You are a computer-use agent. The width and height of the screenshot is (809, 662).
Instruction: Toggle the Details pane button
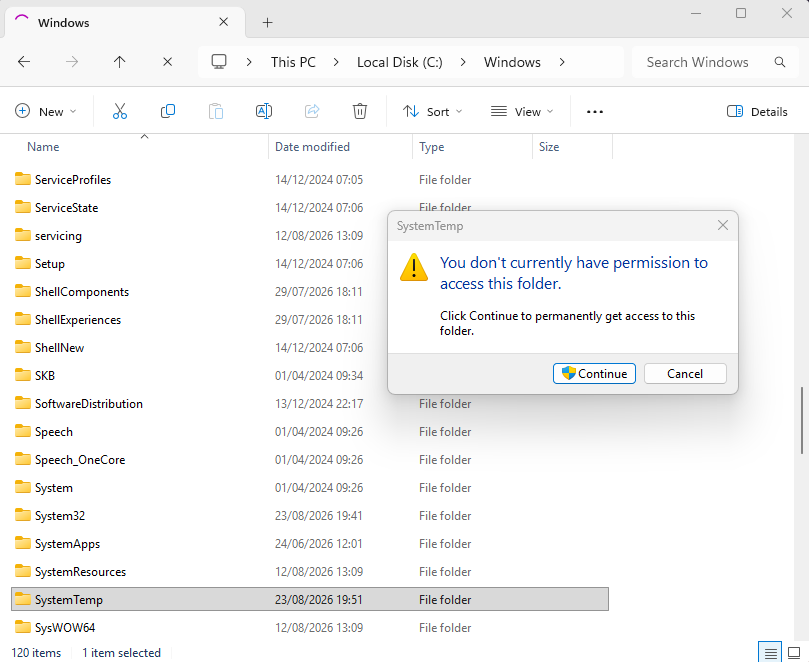pyautogui.click(x=757, y=111)
